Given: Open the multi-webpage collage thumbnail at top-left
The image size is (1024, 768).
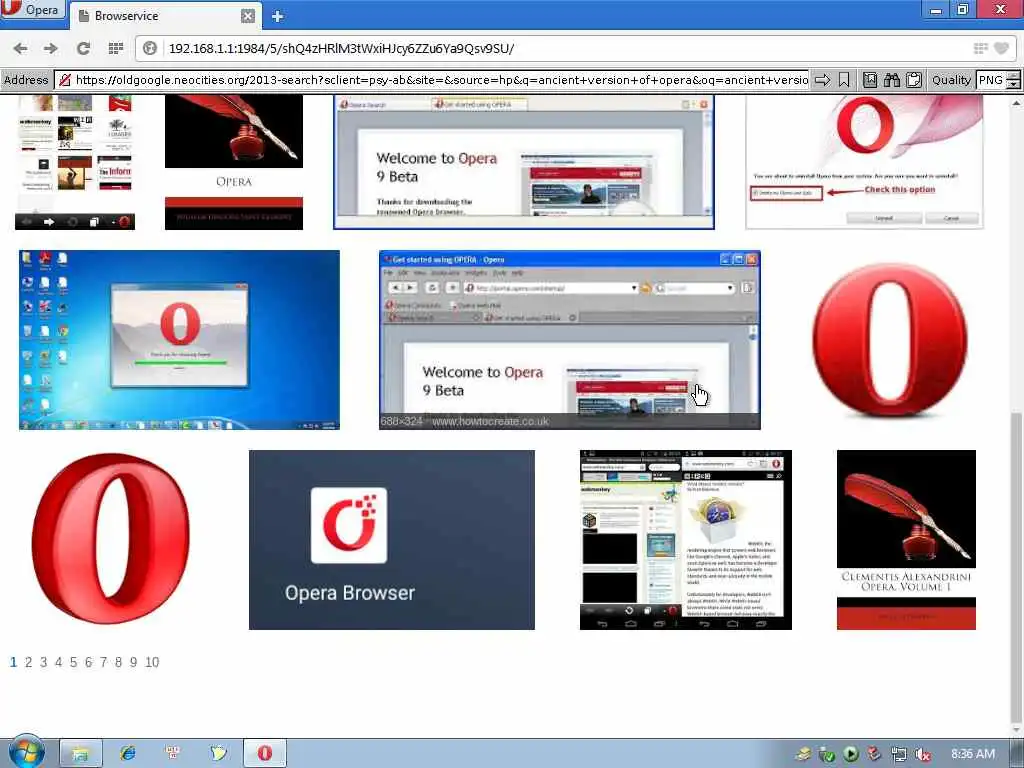Looking at the screenshot, I should [x=75, y=162].
